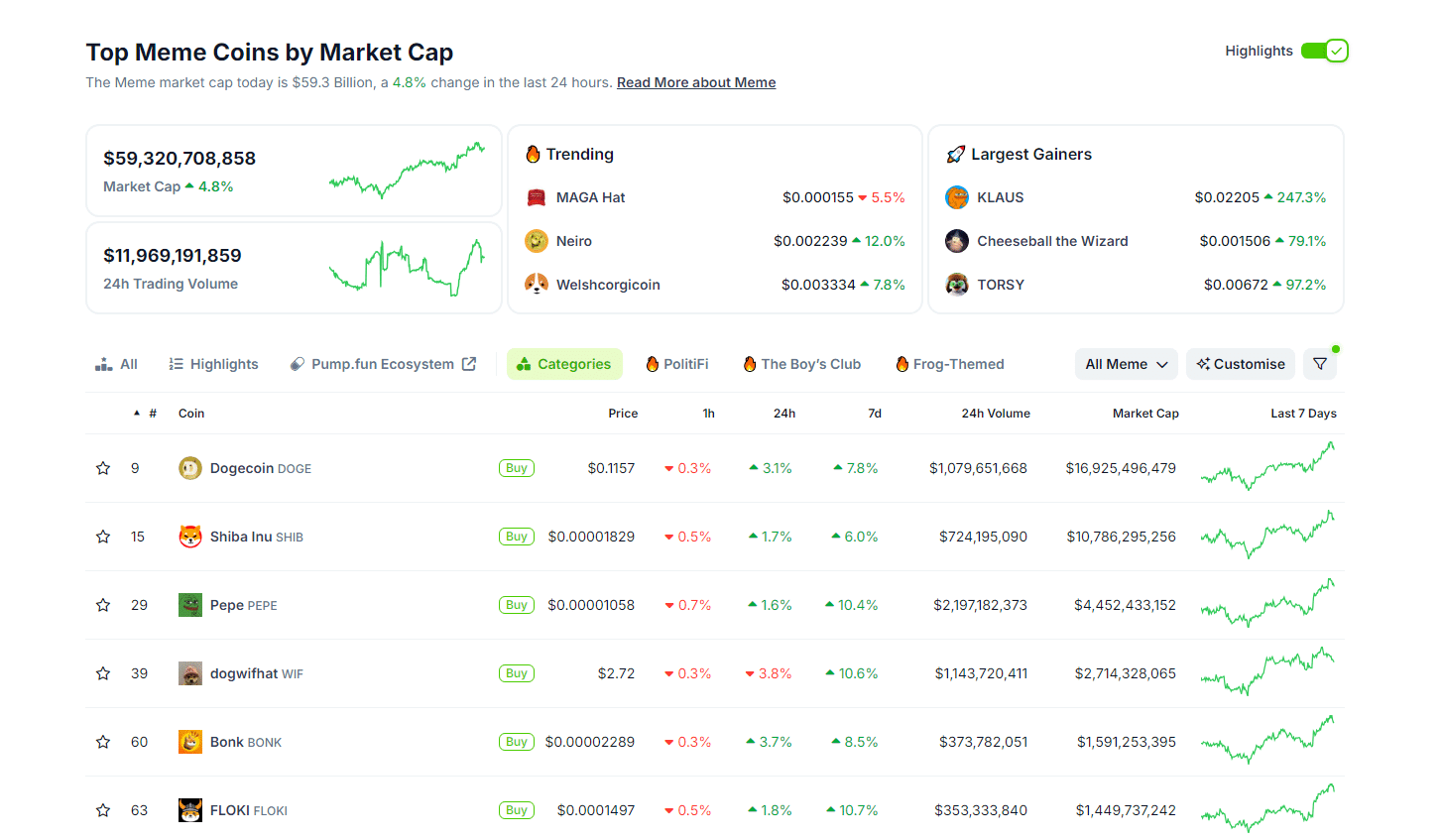Buy Bonk with its Buy button
Image resolution: width=1442 pixels, height=840 pixels.
tap(517, 742)
